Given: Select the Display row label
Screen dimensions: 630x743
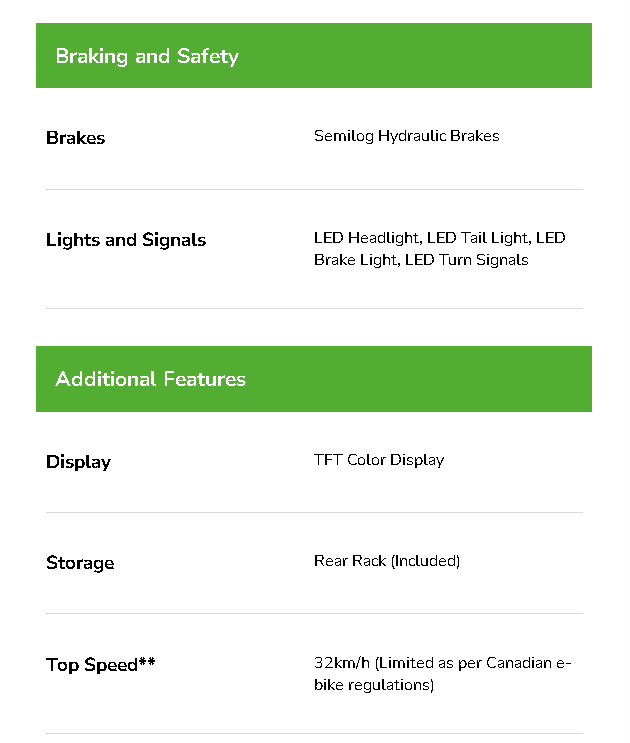Looking at the screenshot, I should click(x=78, y=462).
